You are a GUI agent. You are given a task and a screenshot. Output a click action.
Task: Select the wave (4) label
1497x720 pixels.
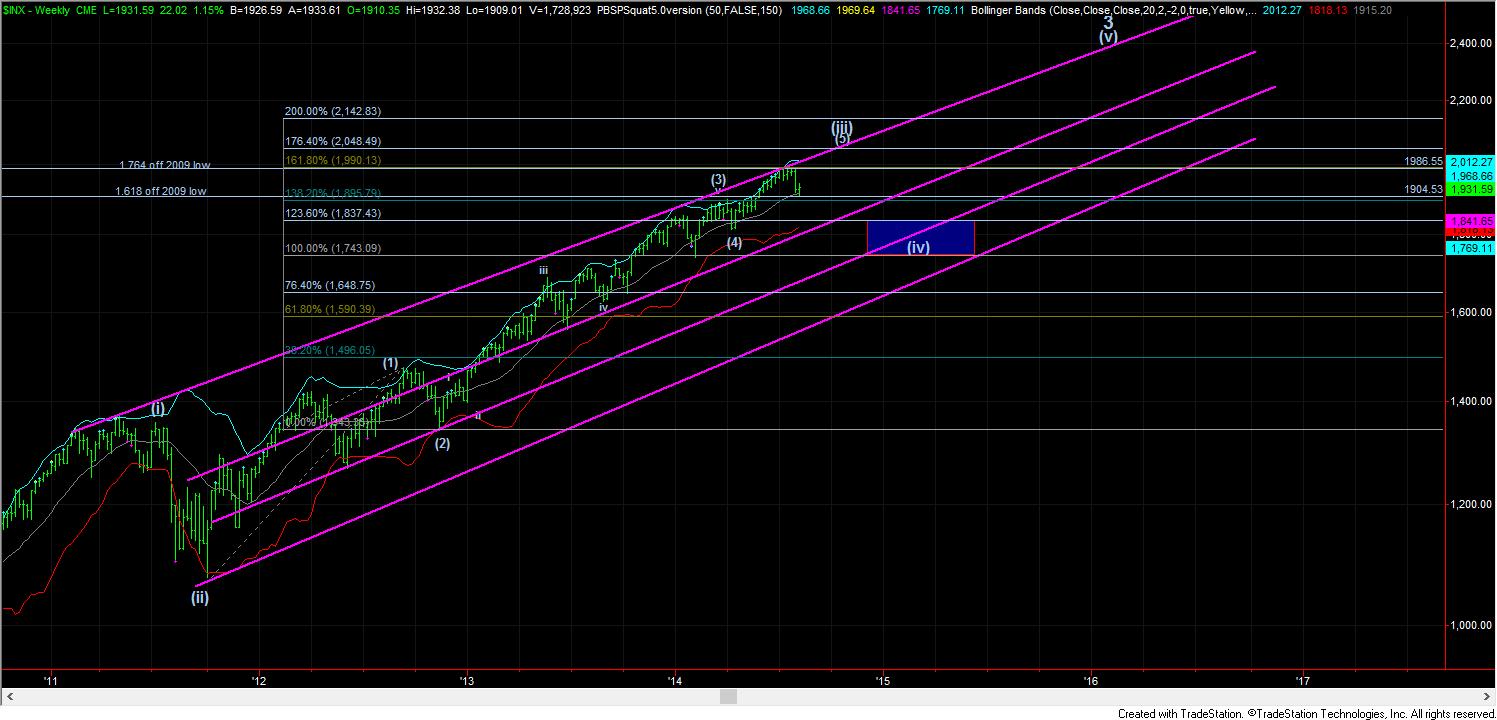pyautogui.click(x=734, y=242)
